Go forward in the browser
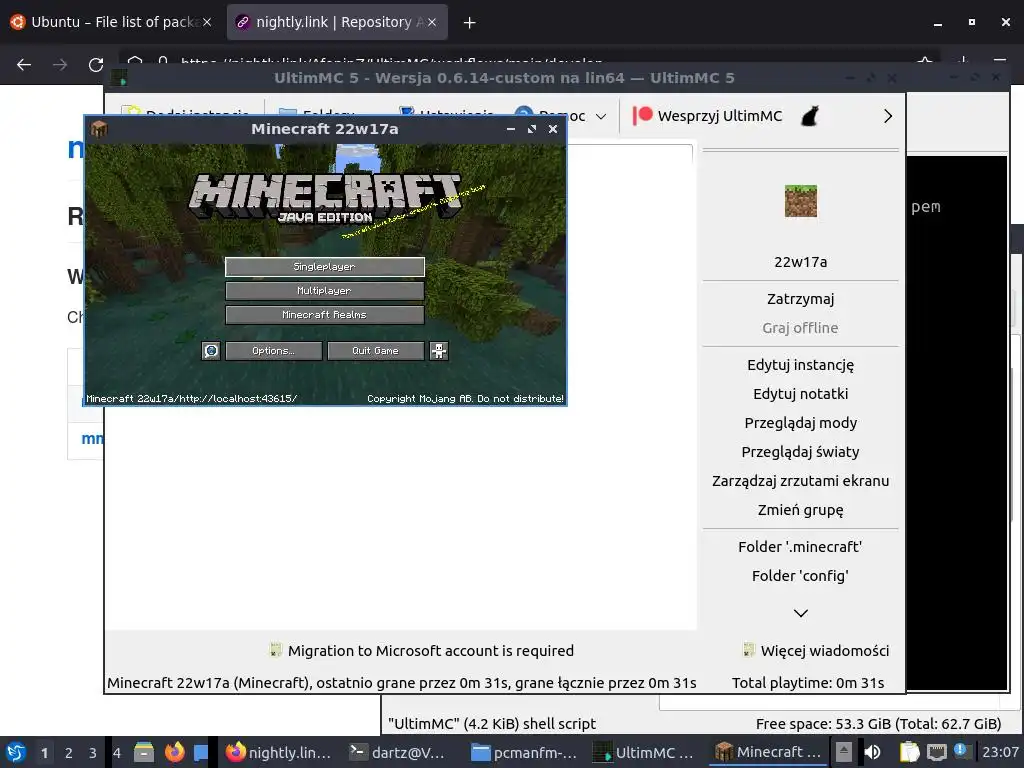Image resolution: width=1024 pixels, height=768 pixels. pyautogui.click(x=60, y=65)
